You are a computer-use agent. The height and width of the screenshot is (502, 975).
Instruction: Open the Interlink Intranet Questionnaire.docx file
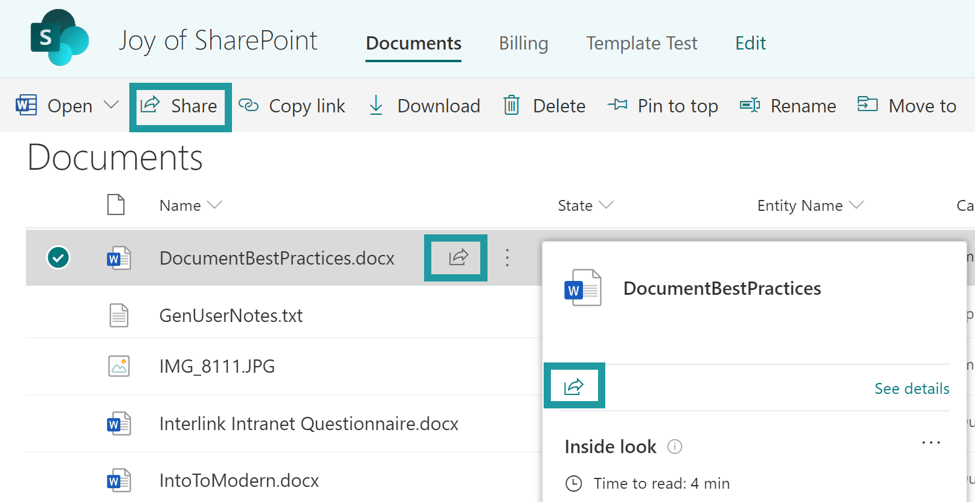coord(308,424)
